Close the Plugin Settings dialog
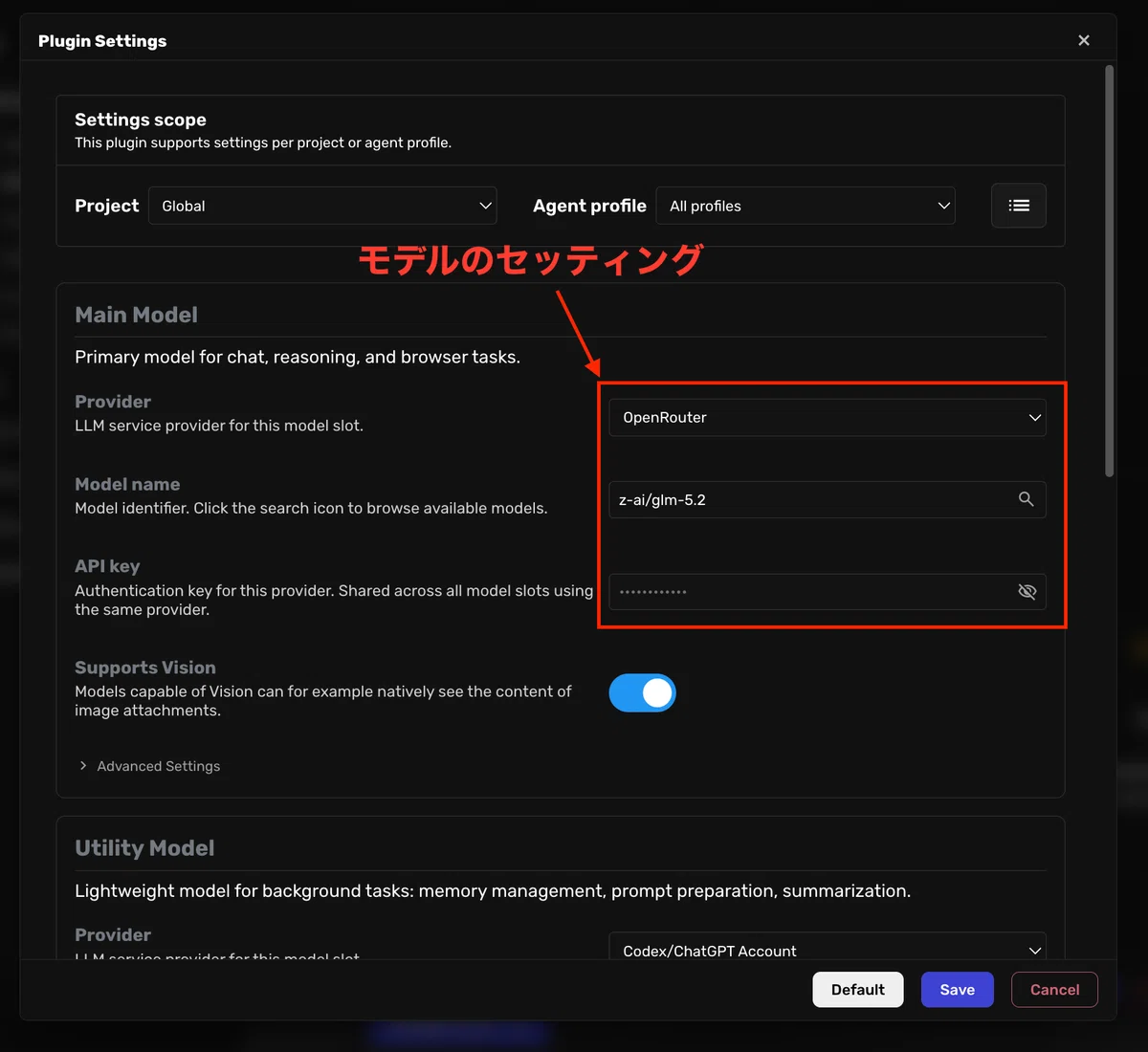Image resolution: width=1148 pixels, height=1052 pixels. [x=1084, y=40]
